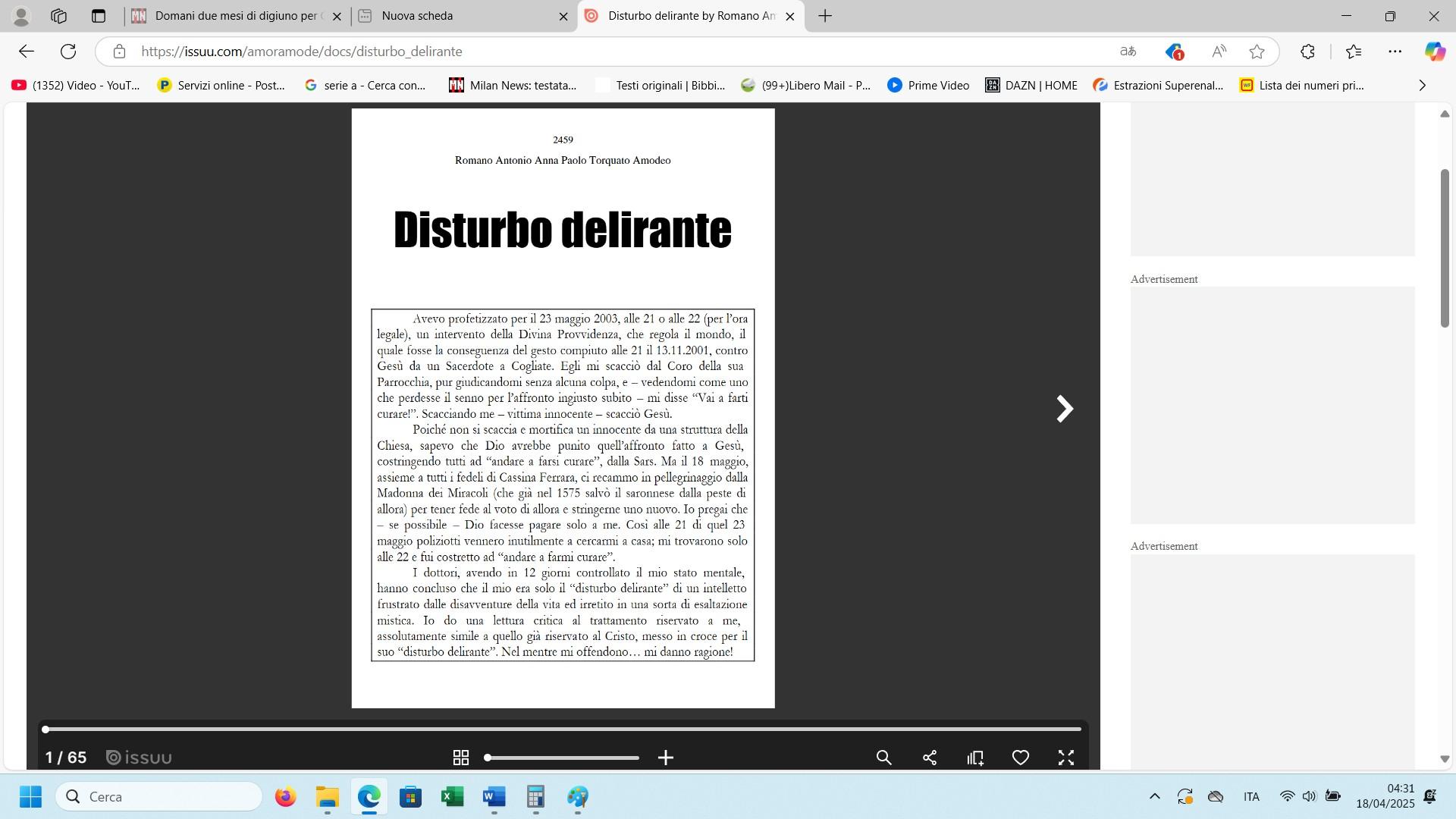Toggle favorite star in address bar
Viewport: 1456px width, 819px height.
1257,52
